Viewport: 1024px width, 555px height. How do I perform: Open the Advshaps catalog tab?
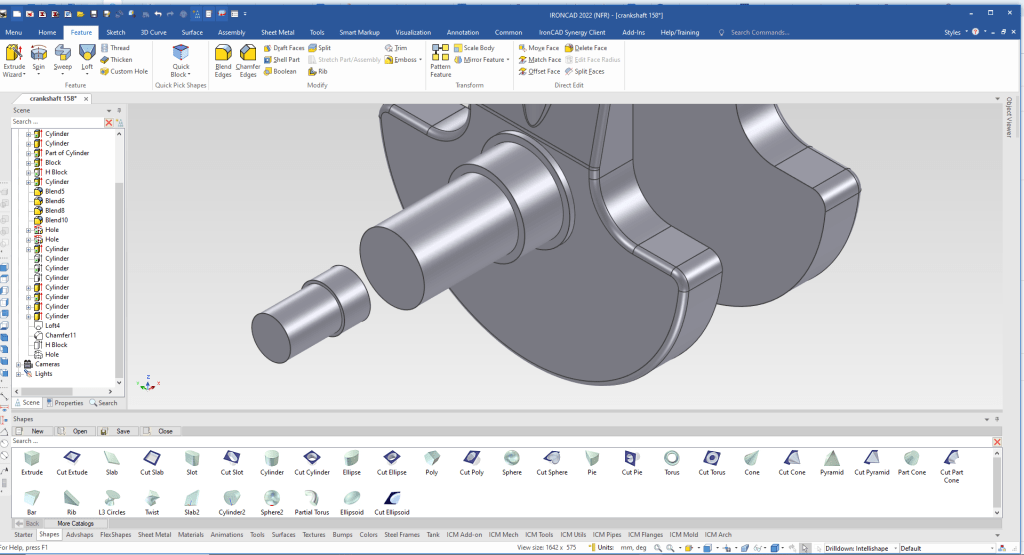[x=80, y=534]
